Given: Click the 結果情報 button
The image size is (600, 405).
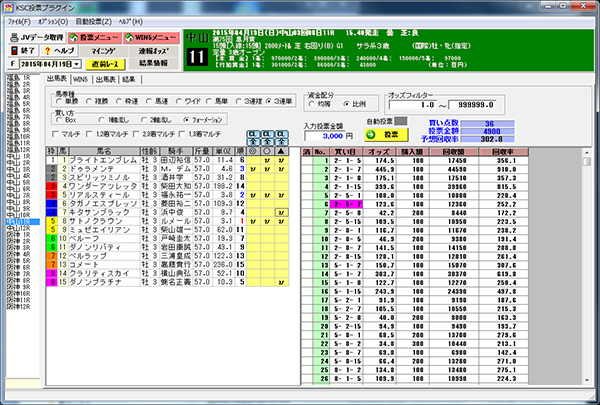Looking at the screenshot, I should coord(153,63).
